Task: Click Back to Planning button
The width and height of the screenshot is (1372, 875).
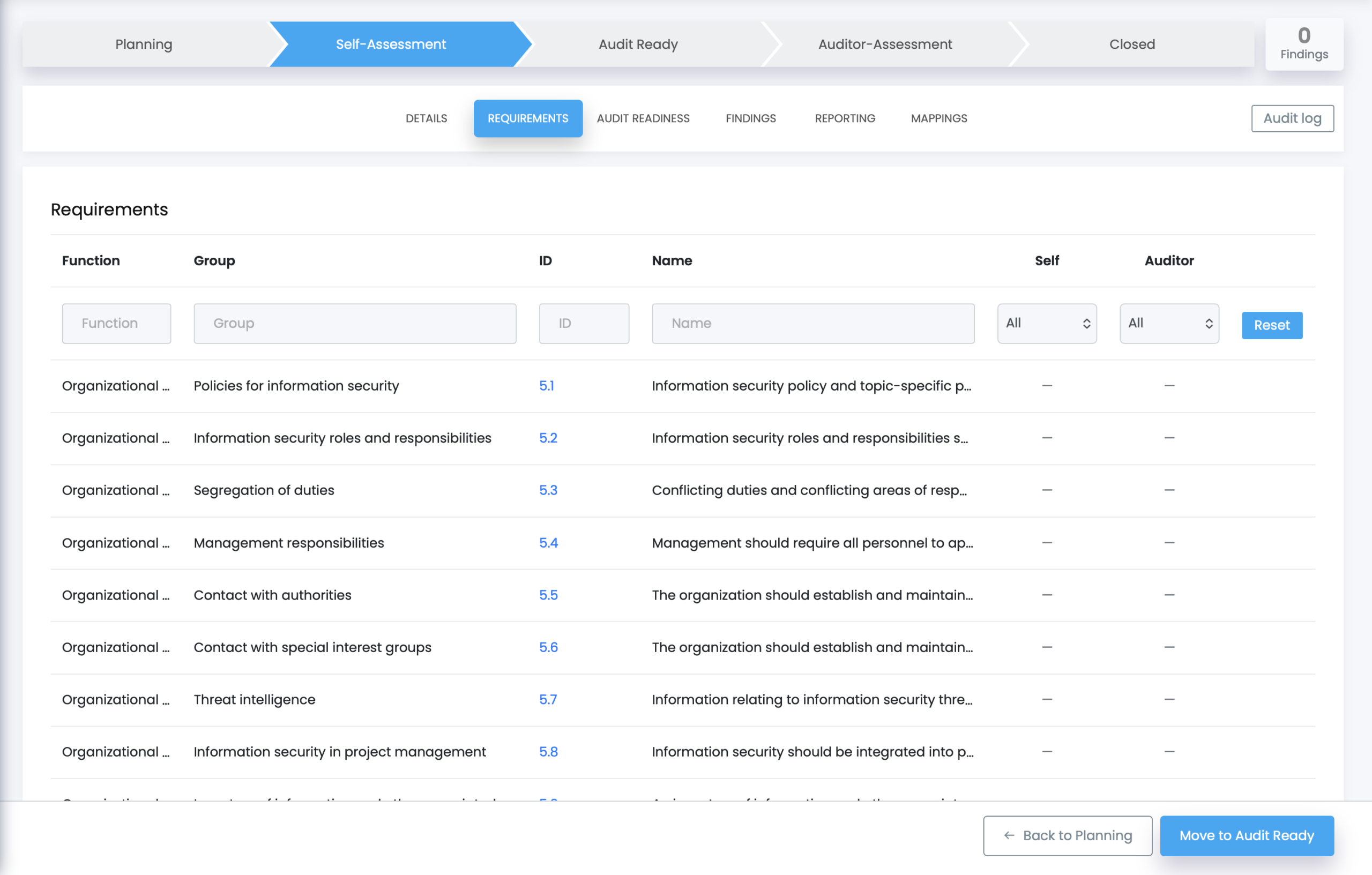Action: coord(1067,835)
